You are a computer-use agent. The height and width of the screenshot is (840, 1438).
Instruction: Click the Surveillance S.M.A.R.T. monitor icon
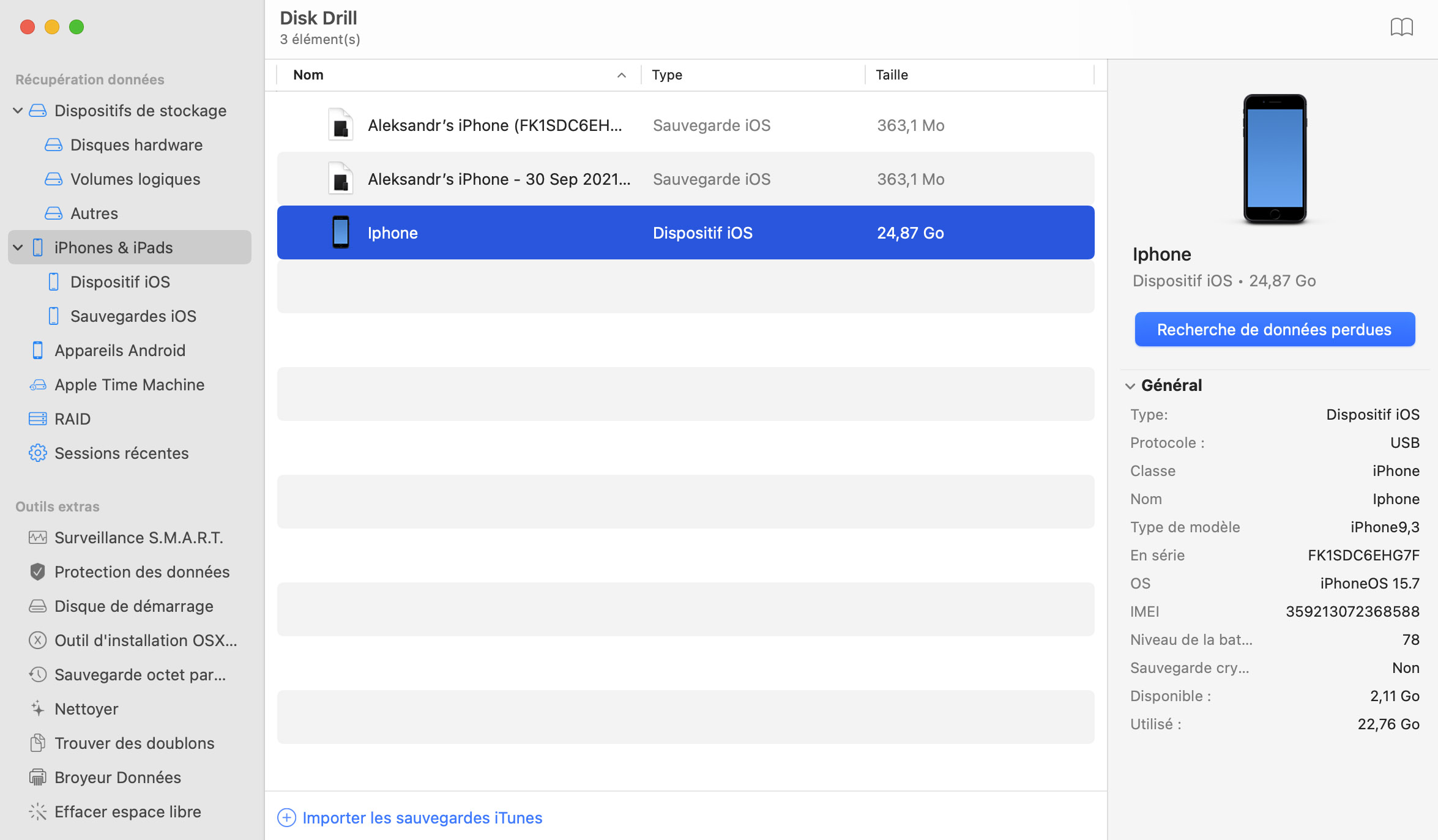point(38,538)
